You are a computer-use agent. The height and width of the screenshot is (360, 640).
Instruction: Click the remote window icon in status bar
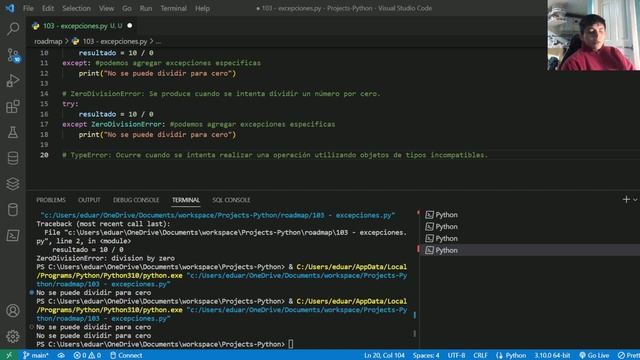(9, 355)
